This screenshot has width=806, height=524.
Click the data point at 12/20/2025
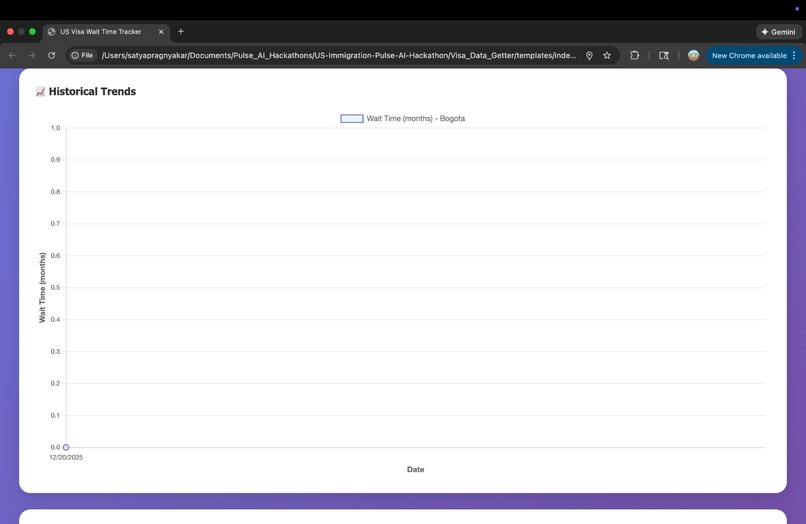(66, 447)
